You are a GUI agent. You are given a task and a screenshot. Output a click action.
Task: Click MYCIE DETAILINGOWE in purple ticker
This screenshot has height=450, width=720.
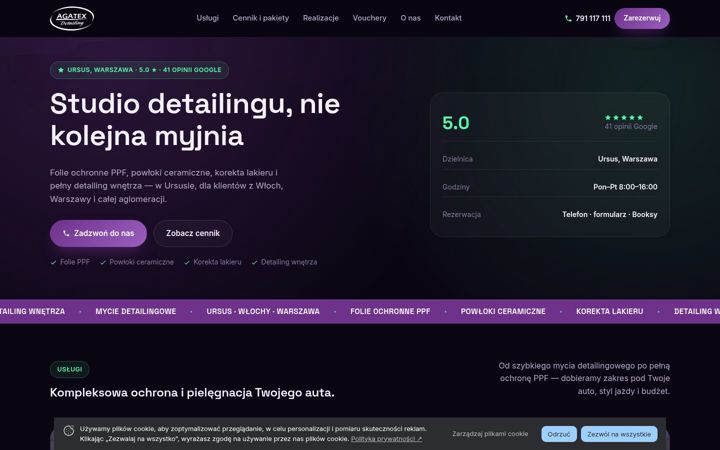coord(136,311)
